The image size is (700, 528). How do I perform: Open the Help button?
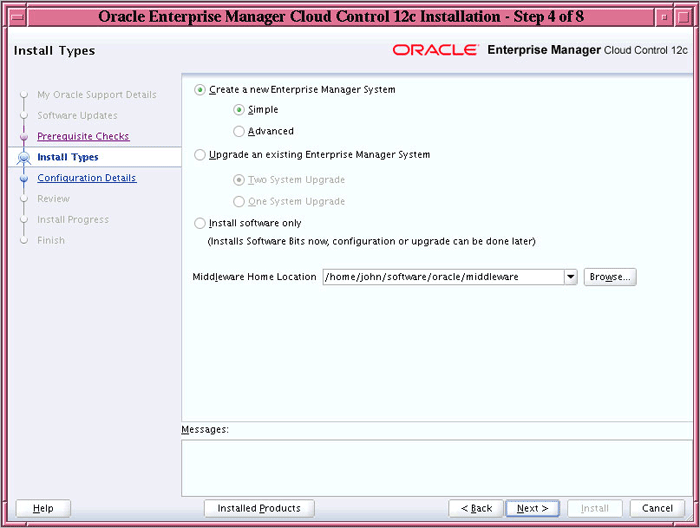[43, 508]
